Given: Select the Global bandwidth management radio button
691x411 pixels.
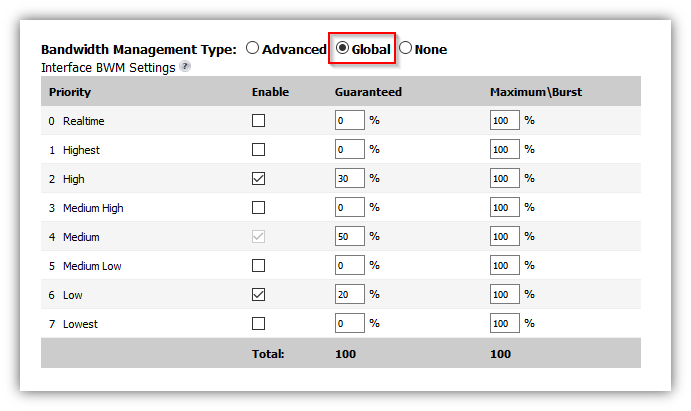Looking at the screenshot, I should tap(342, 48).
